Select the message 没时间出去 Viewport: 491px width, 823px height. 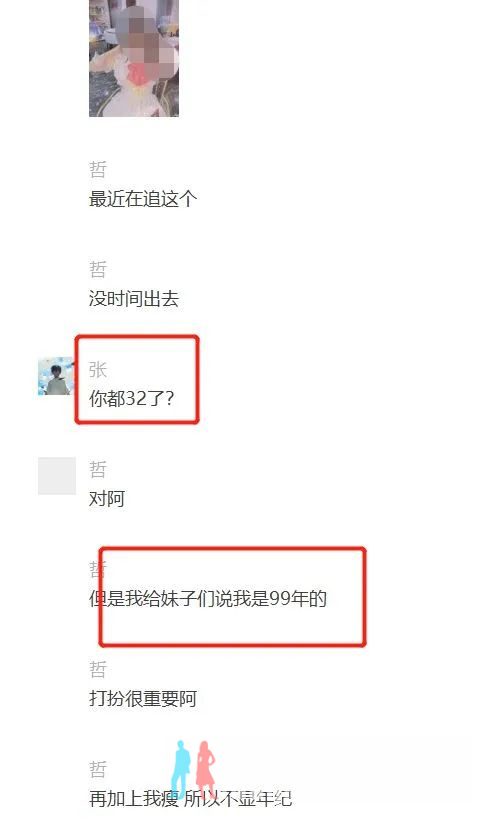tap(134, 299)
